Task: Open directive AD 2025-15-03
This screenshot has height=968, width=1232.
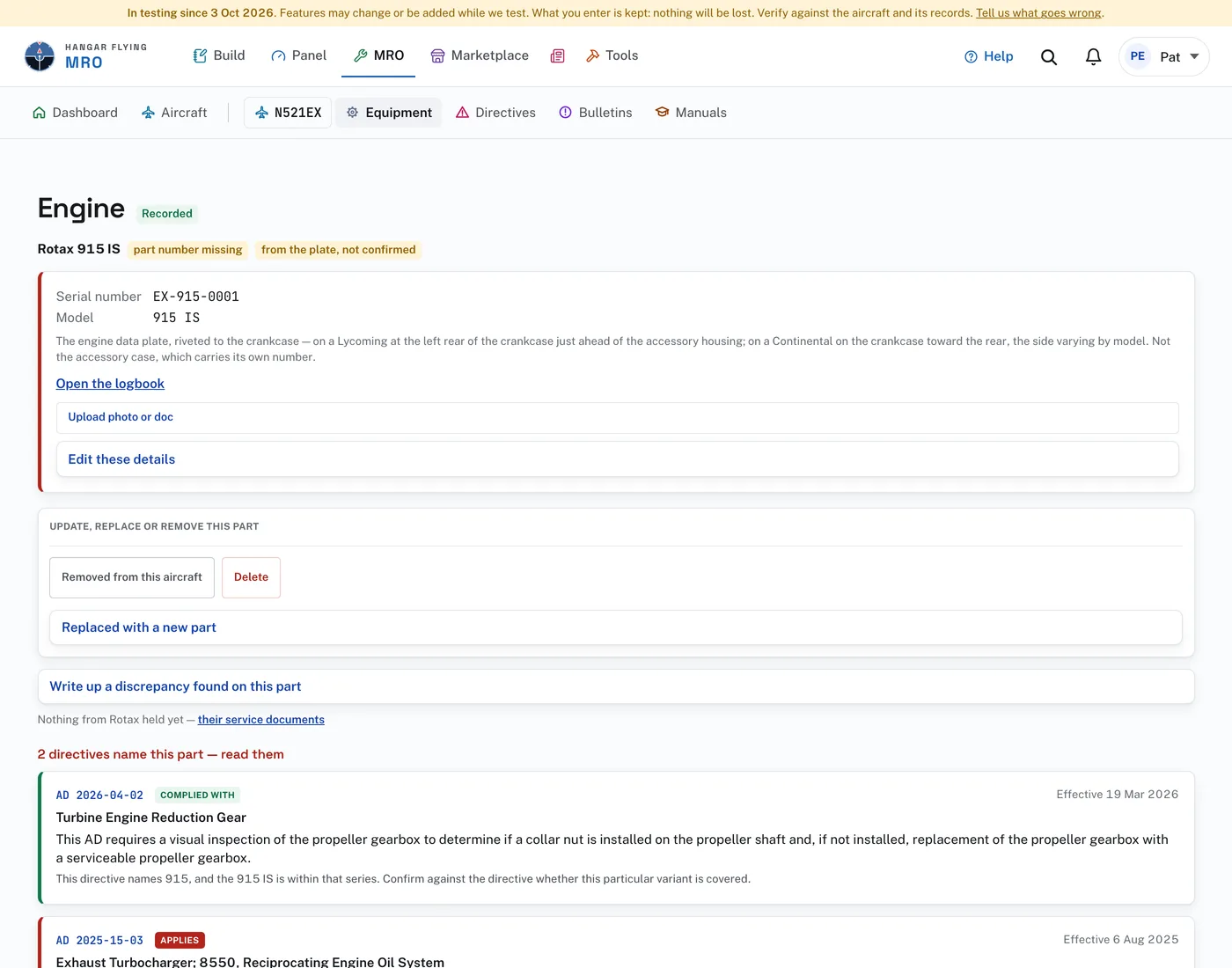Action: (99, 940)
